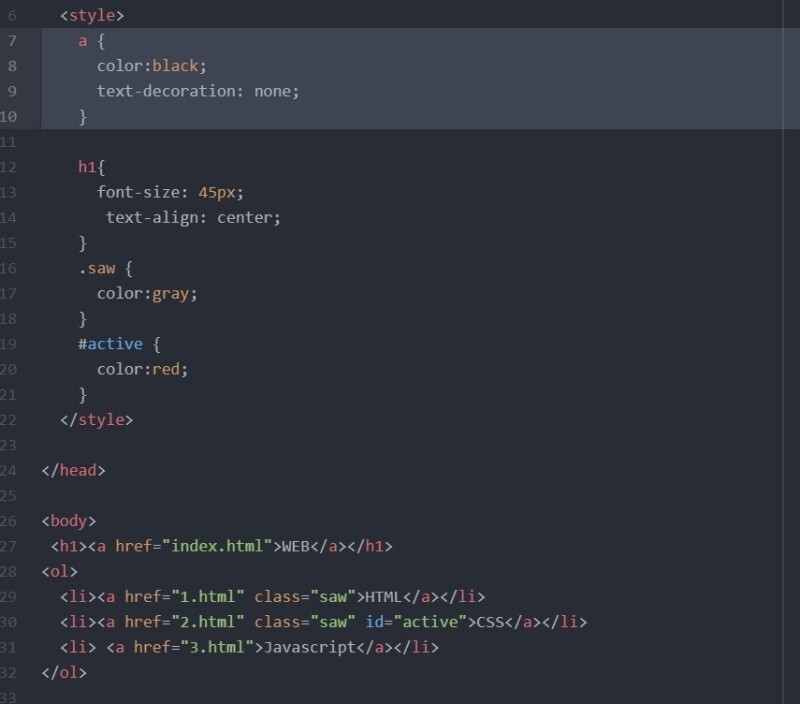The image size is (800, 704).
Task: Click line number 26 in gutter
Action: point(8,521)
